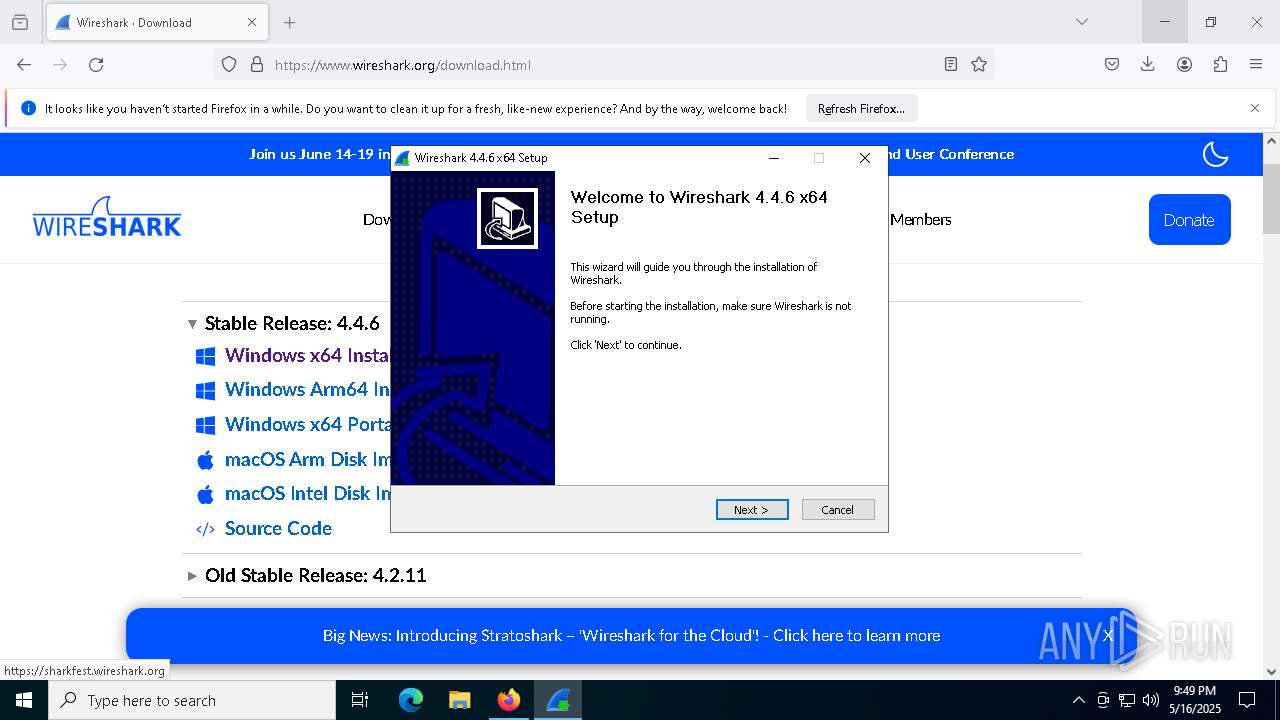This screenshot has width=1280, height=720.
Task: Click the Apple icon beside macOS Intel
Action: (x=205, y=494)
